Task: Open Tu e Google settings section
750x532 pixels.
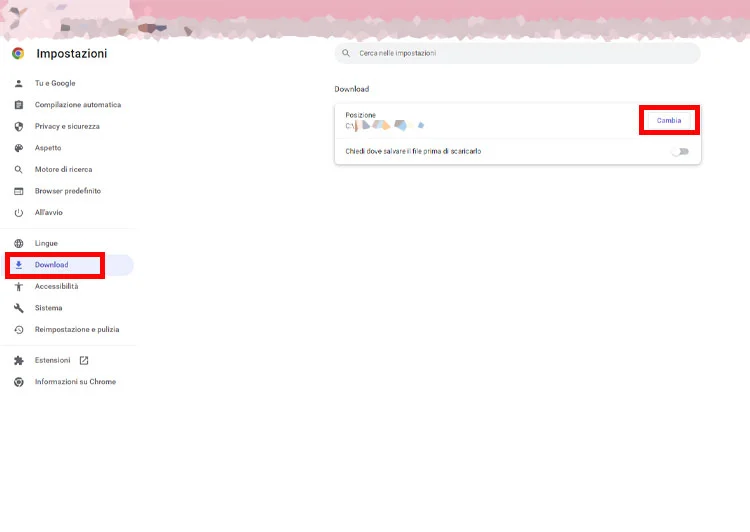Action: coord(55,83)
